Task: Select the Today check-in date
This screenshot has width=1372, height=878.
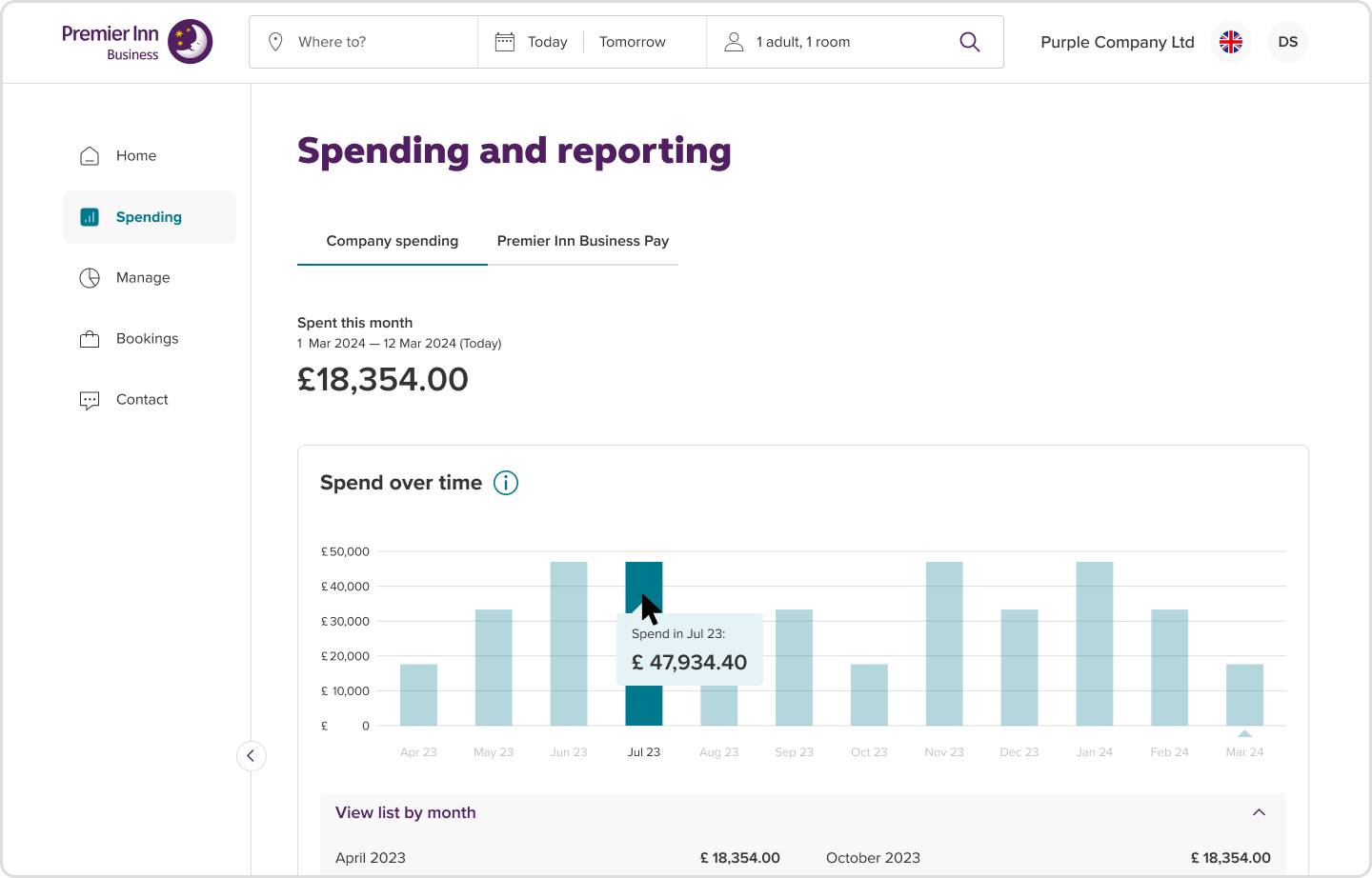Action: (547, 42)
